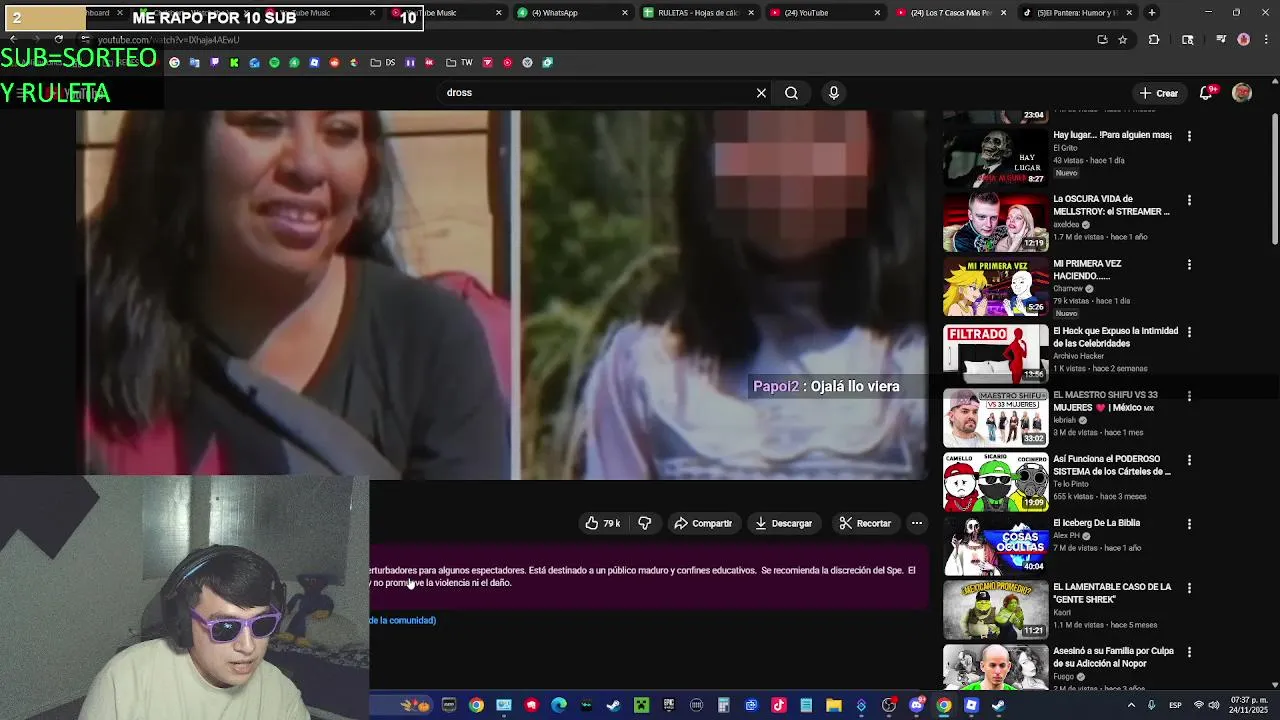Viewport: 1280px width, 720px height.
Task: Open 'El Hack que Expuso la Intimidad' video
Action: pos(1115,337)
